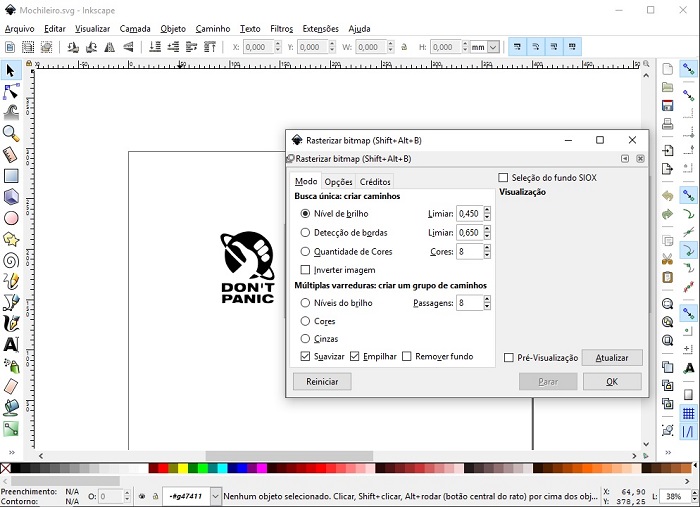Select the Rectangle tool

point(11,175)
